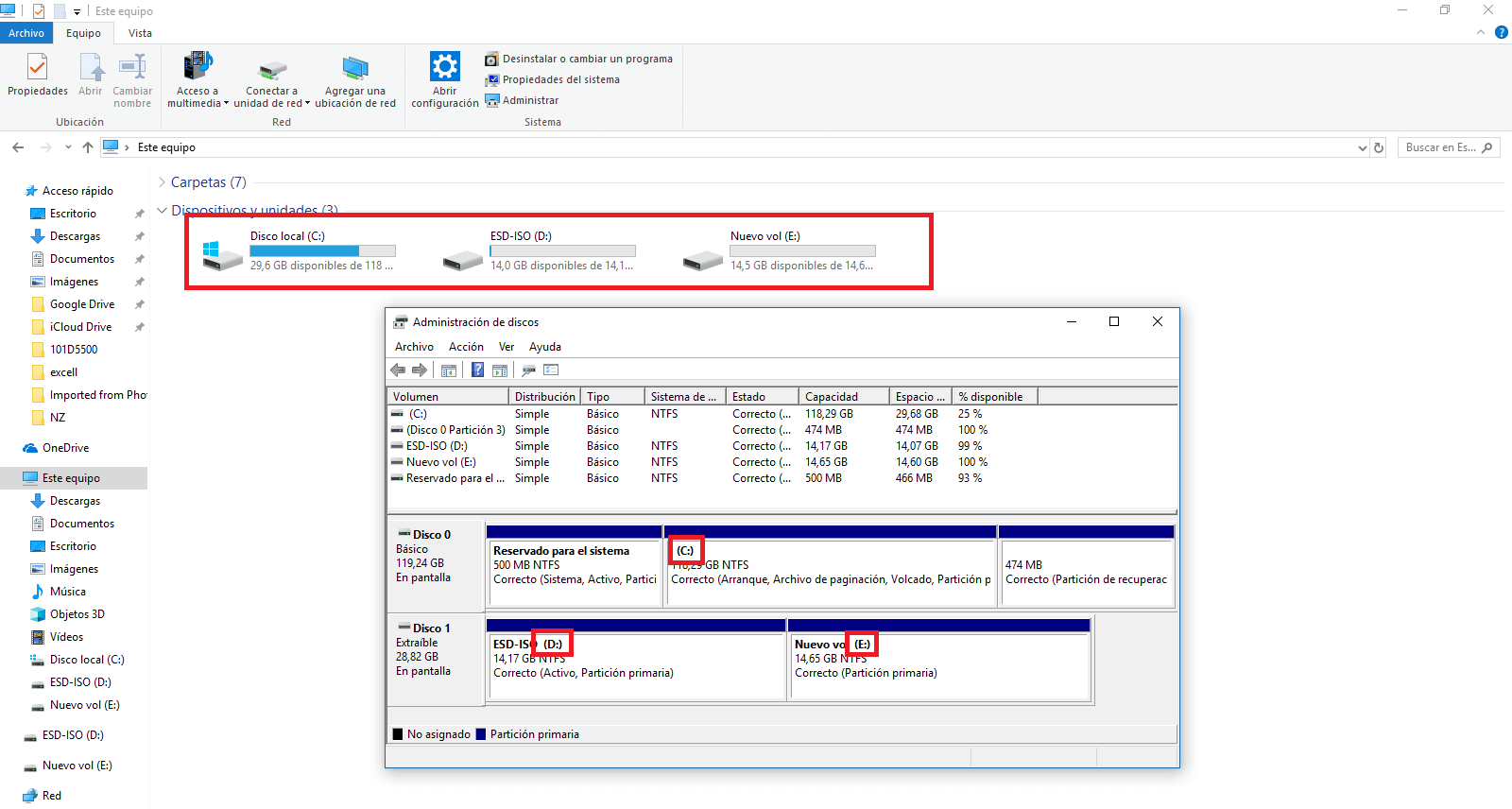The width and height of the screenshot is (1512, 809).
Task: Open Música under Este equipo
Action: pyautogui.click(x=67, y=592)
